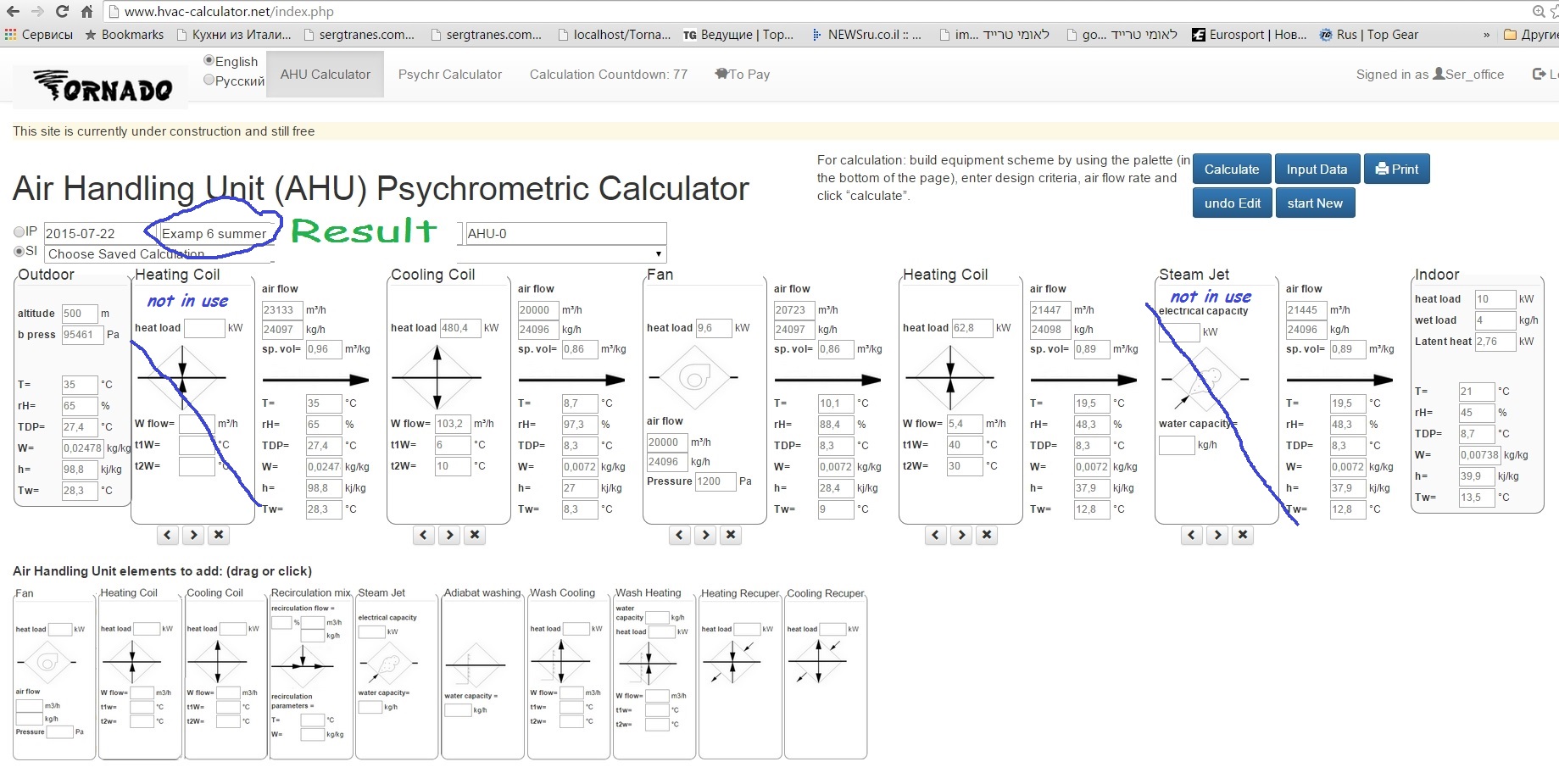Move first Heating Coil right with arrow

click(x=193, y=535)
